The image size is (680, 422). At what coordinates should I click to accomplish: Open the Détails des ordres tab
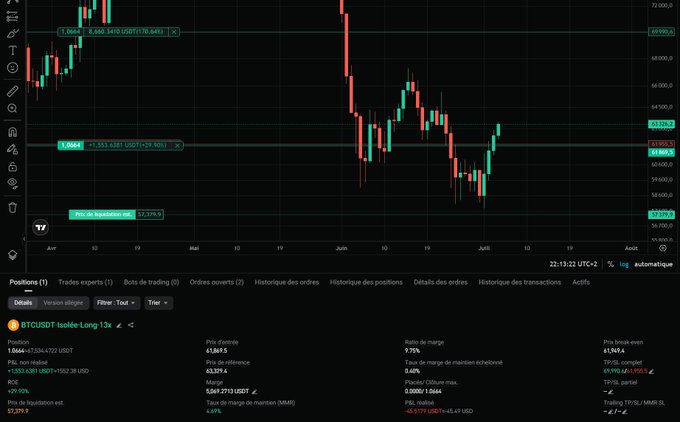[x=440, y=282]
